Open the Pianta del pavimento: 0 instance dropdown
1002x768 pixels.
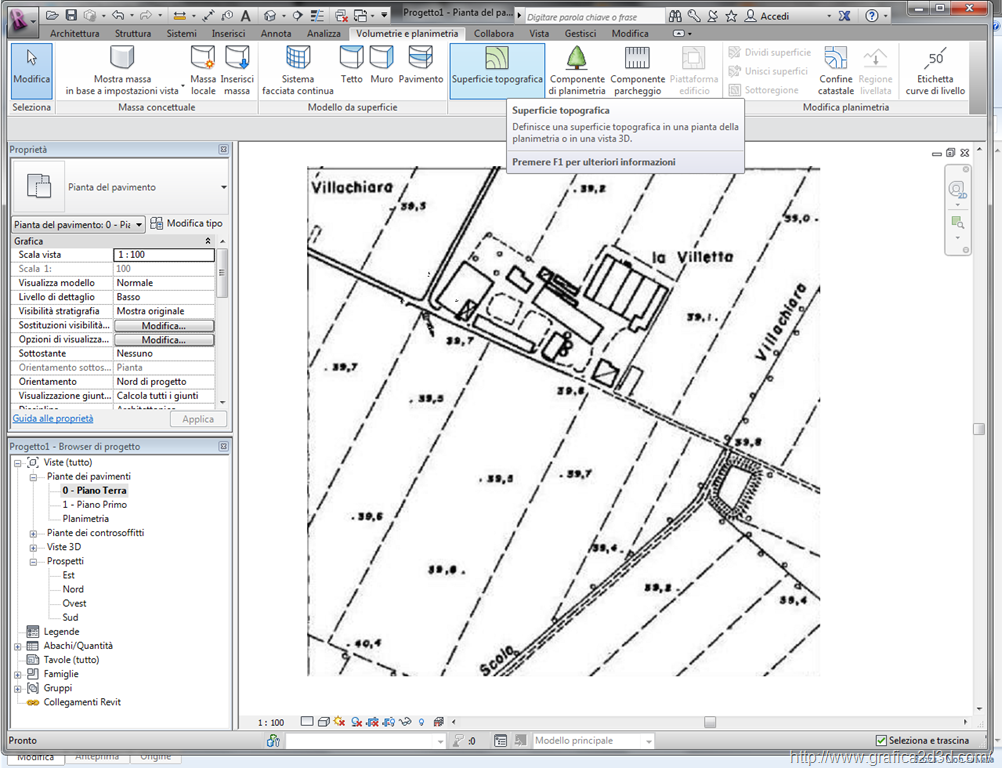[139, 225]
